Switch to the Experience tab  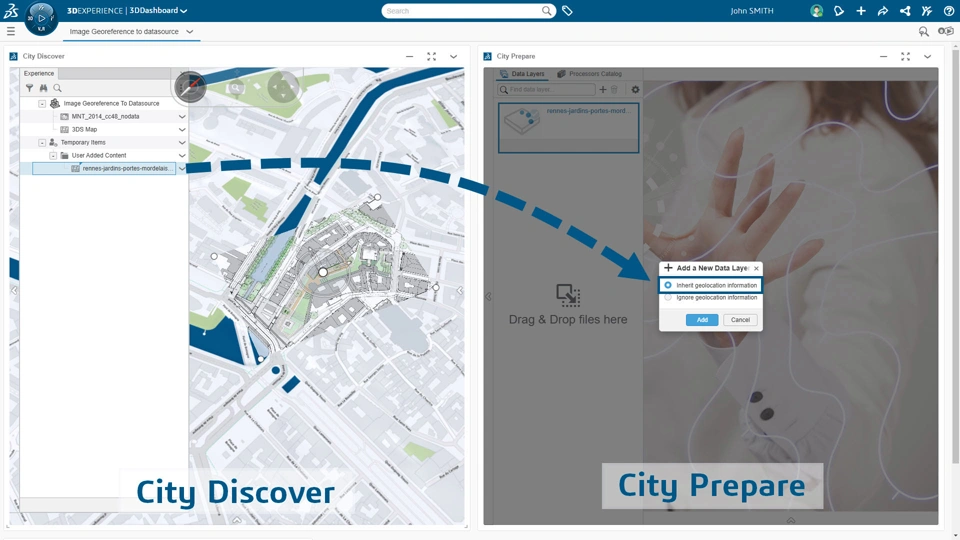tap(39, 73)
